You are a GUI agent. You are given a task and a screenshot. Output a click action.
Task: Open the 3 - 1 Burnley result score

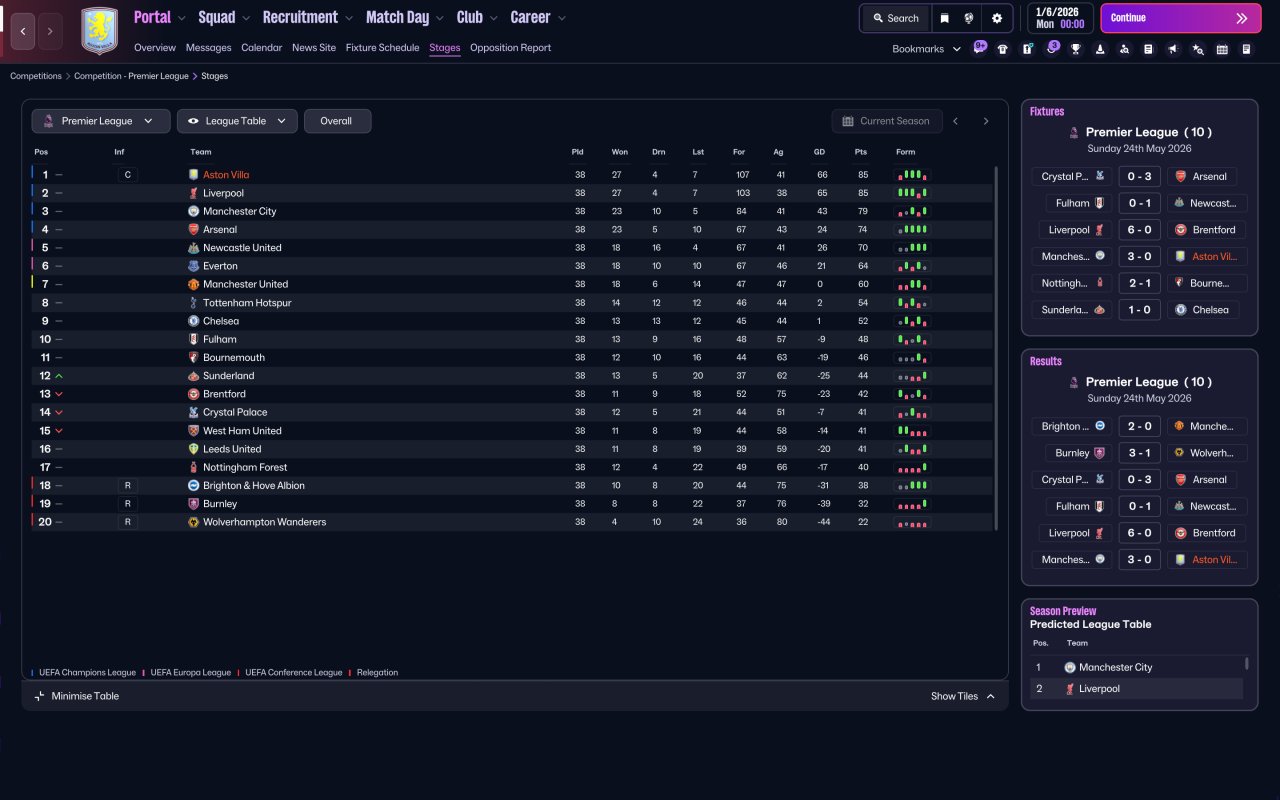pos(1139,453)
